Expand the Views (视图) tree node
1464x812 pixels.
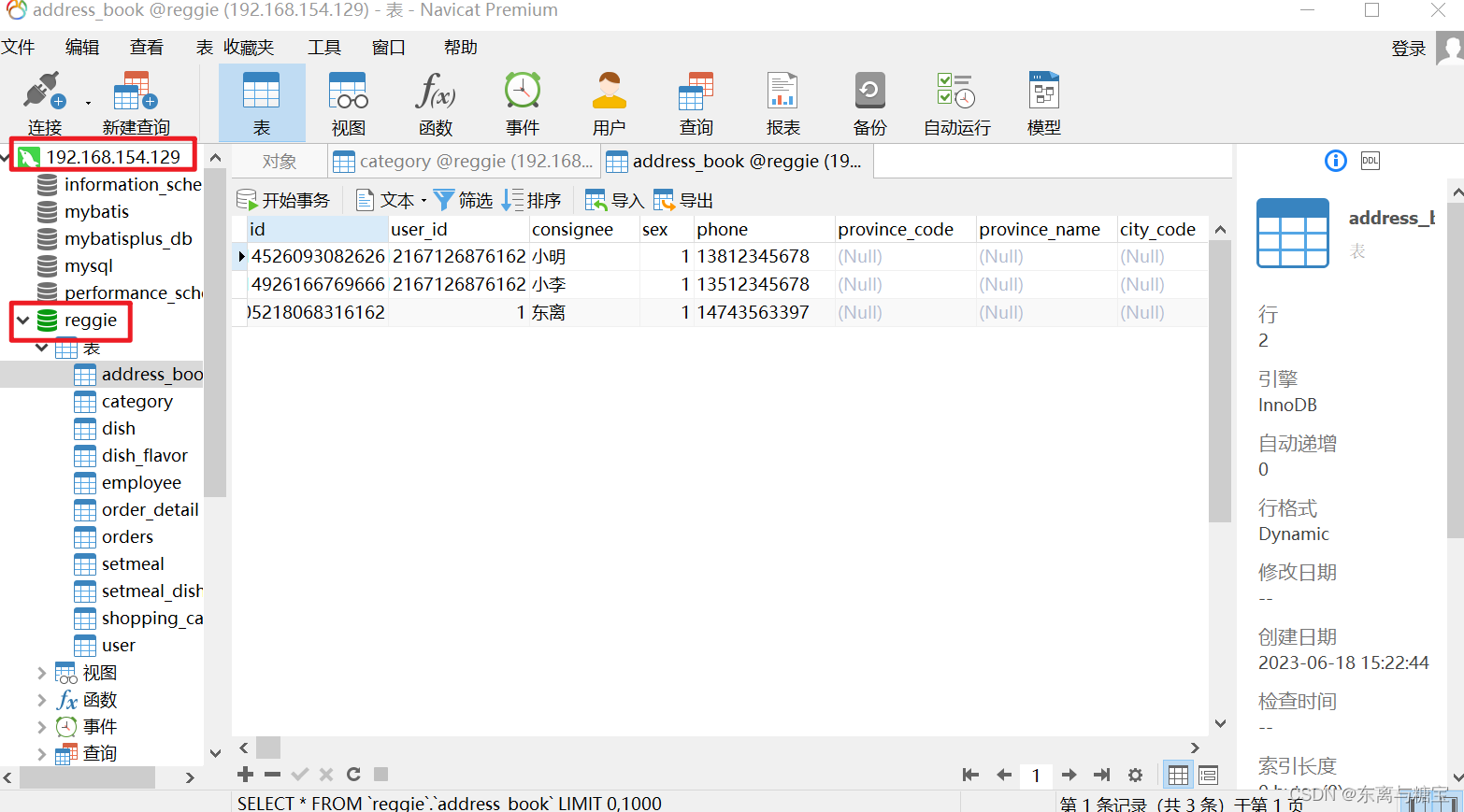pyautogui.click(x=41, y=673)
